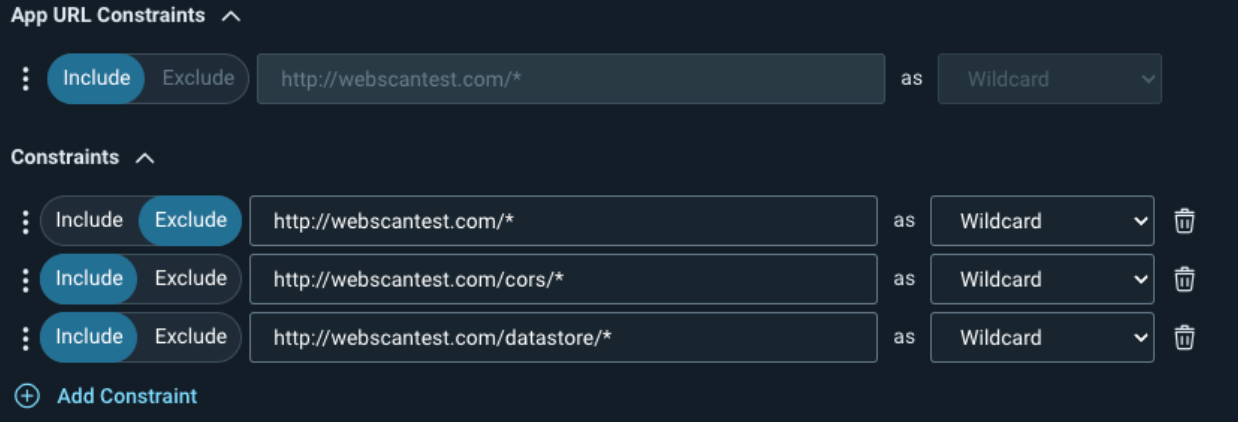Click drag handle dots of cors/* constraint
Viewport: 1238px width, 422px height.
click(x=26, y=279)
